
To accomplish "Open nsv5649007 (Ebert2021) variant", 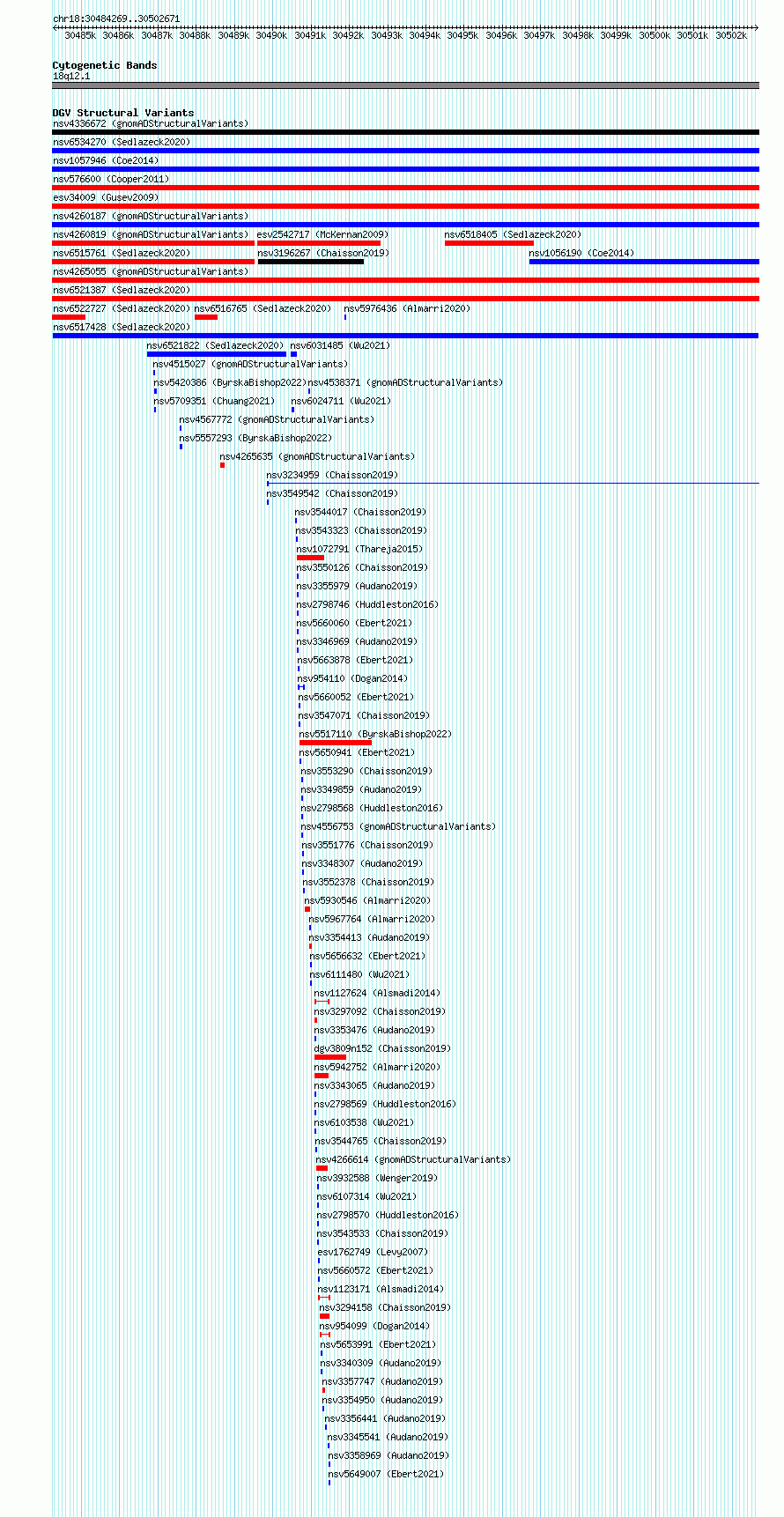I will click(x=387, y=1474).
